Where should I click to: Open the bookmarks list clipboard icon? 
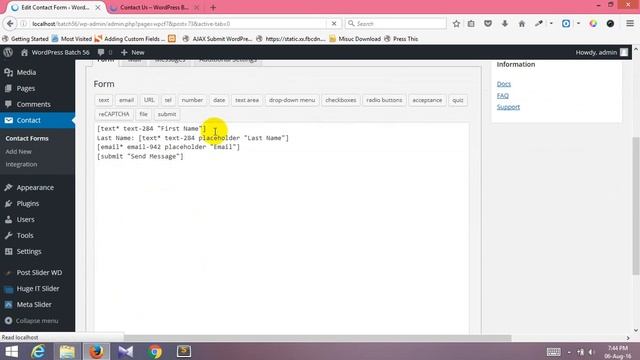tap(471, 24)
